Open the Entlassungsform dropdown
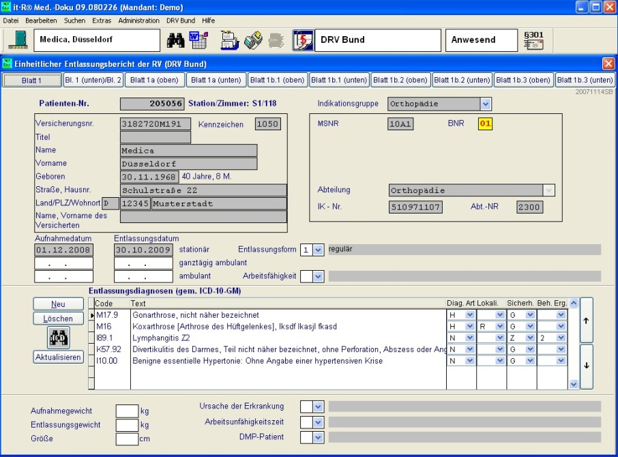The image size is (618, 457). (x=319, y=250)
